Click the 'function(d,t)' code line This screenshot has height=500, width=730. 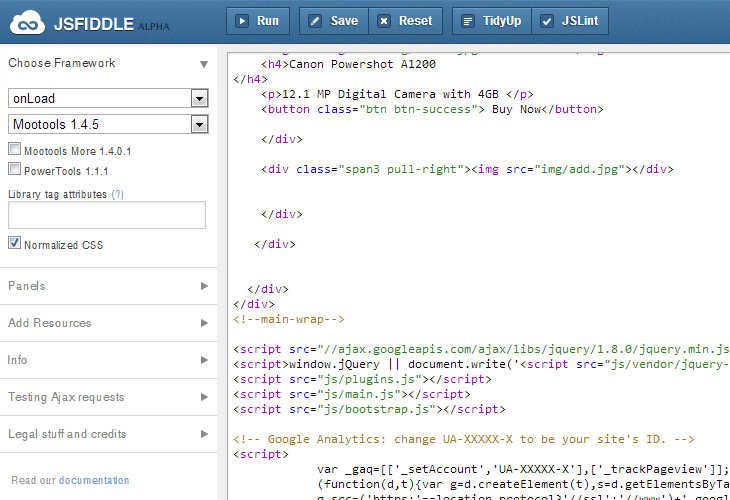[x=523, y=484]
